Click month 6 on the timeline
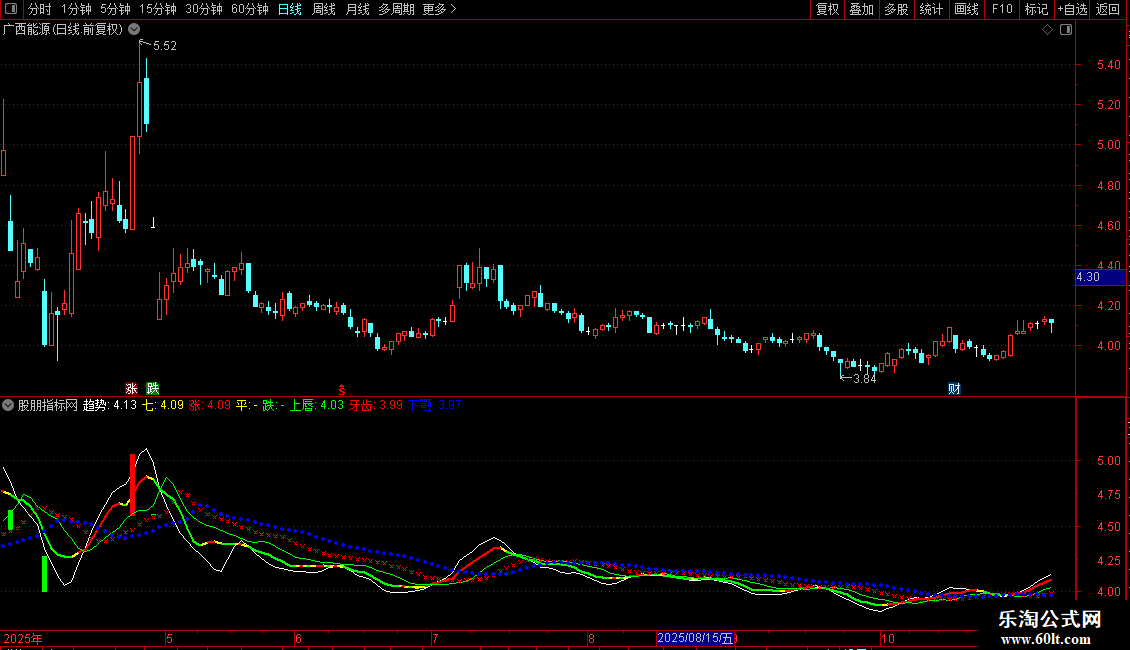This screenshot has height=650, width=1130. [298, 638]
